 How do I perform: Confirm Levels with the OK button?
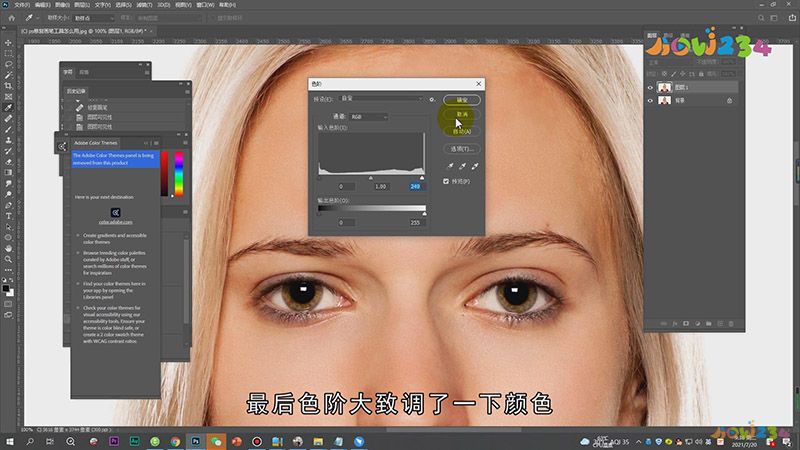462,100
